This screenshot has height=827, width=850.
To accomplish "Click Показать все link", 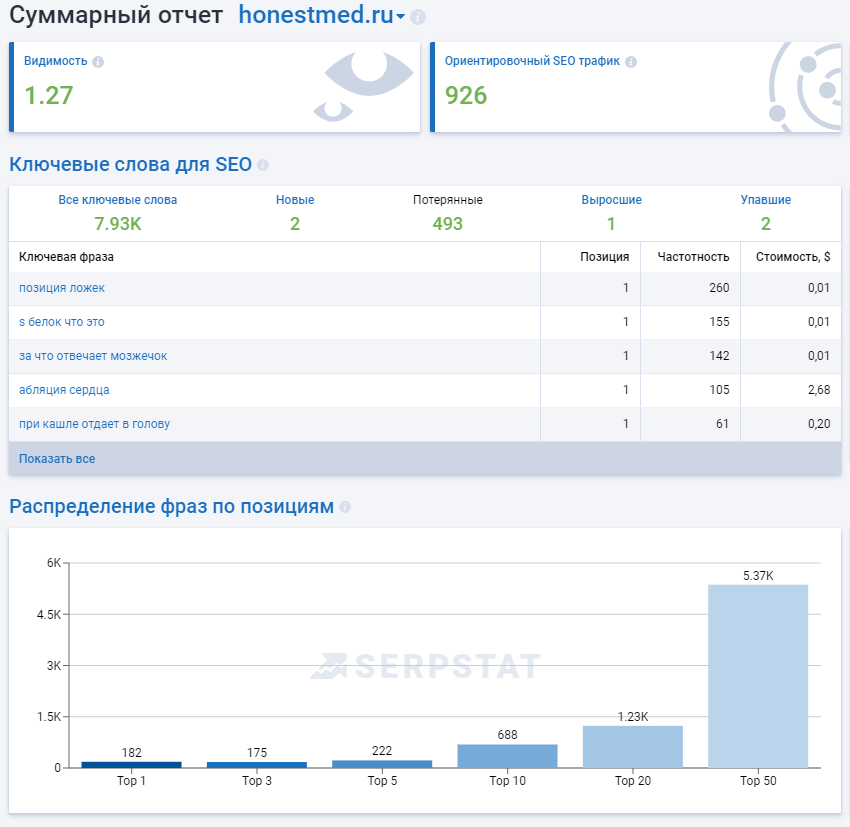I will 57,459.
